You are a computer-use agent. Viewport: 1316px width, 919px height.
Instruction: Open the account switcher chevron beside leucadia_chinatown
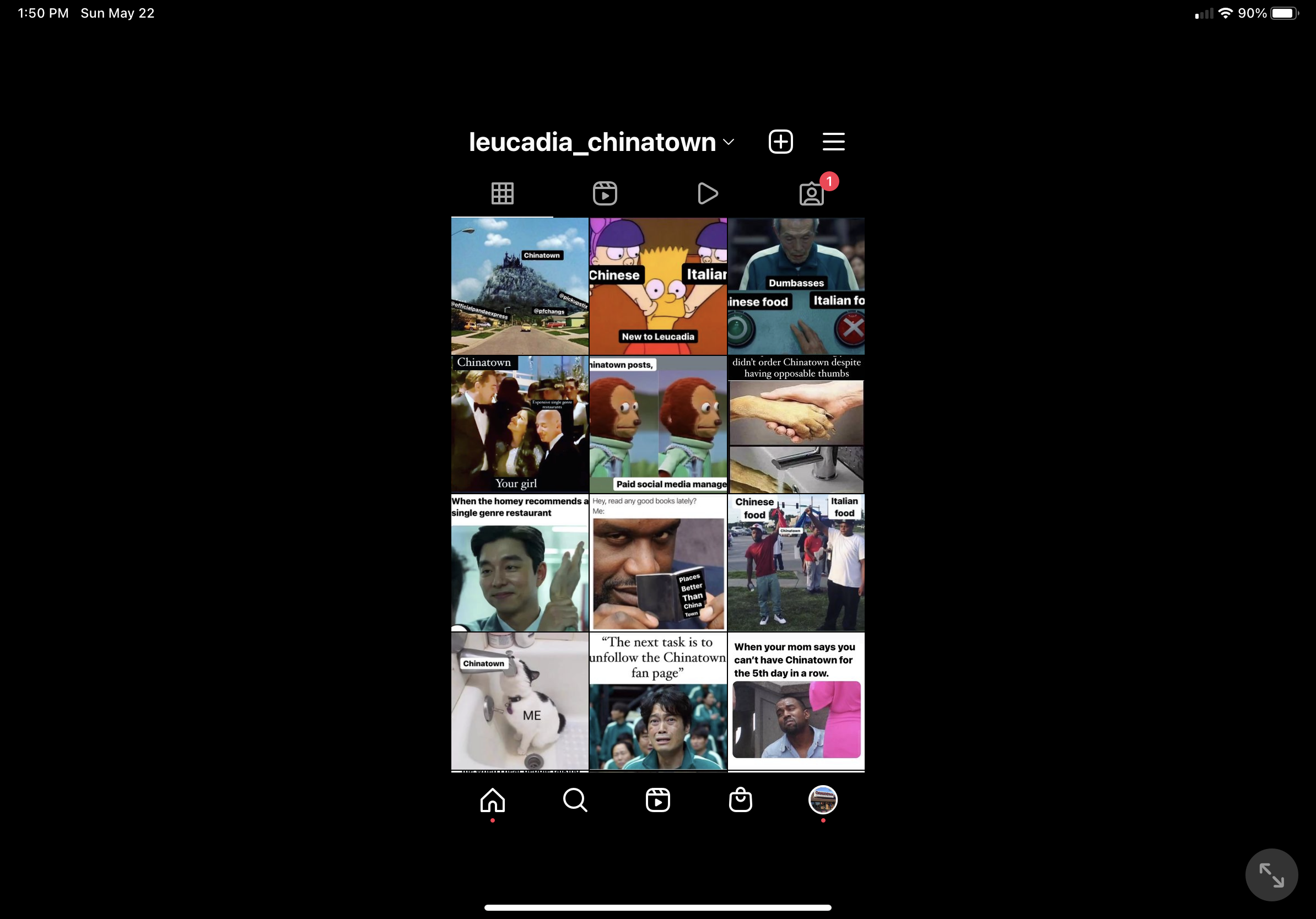[729, 142]
